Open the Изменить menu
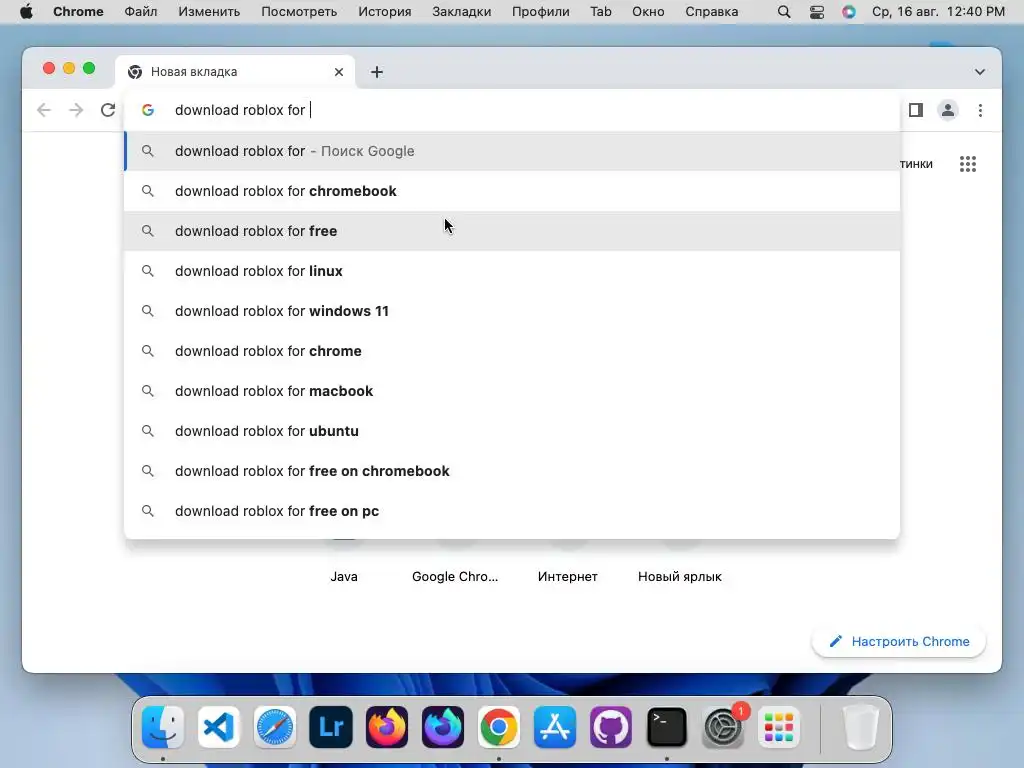Viewport: 1024px width, 768px height. click(x=209, y=12)
